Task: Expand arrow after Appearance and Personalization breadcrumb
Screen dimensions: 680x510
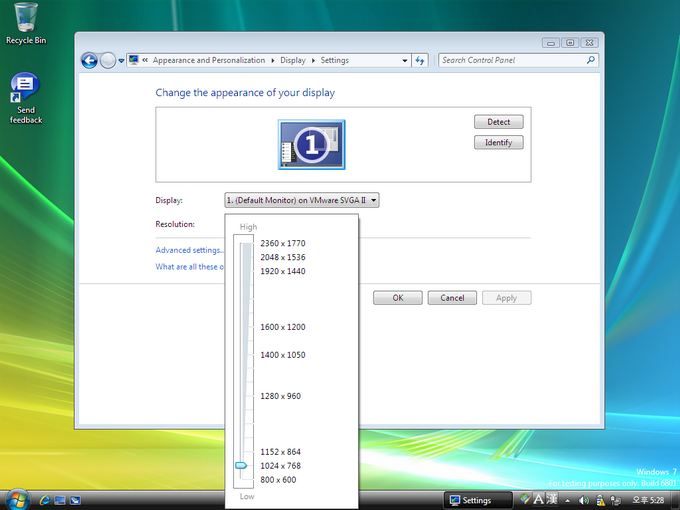Action: pos(273,60)
